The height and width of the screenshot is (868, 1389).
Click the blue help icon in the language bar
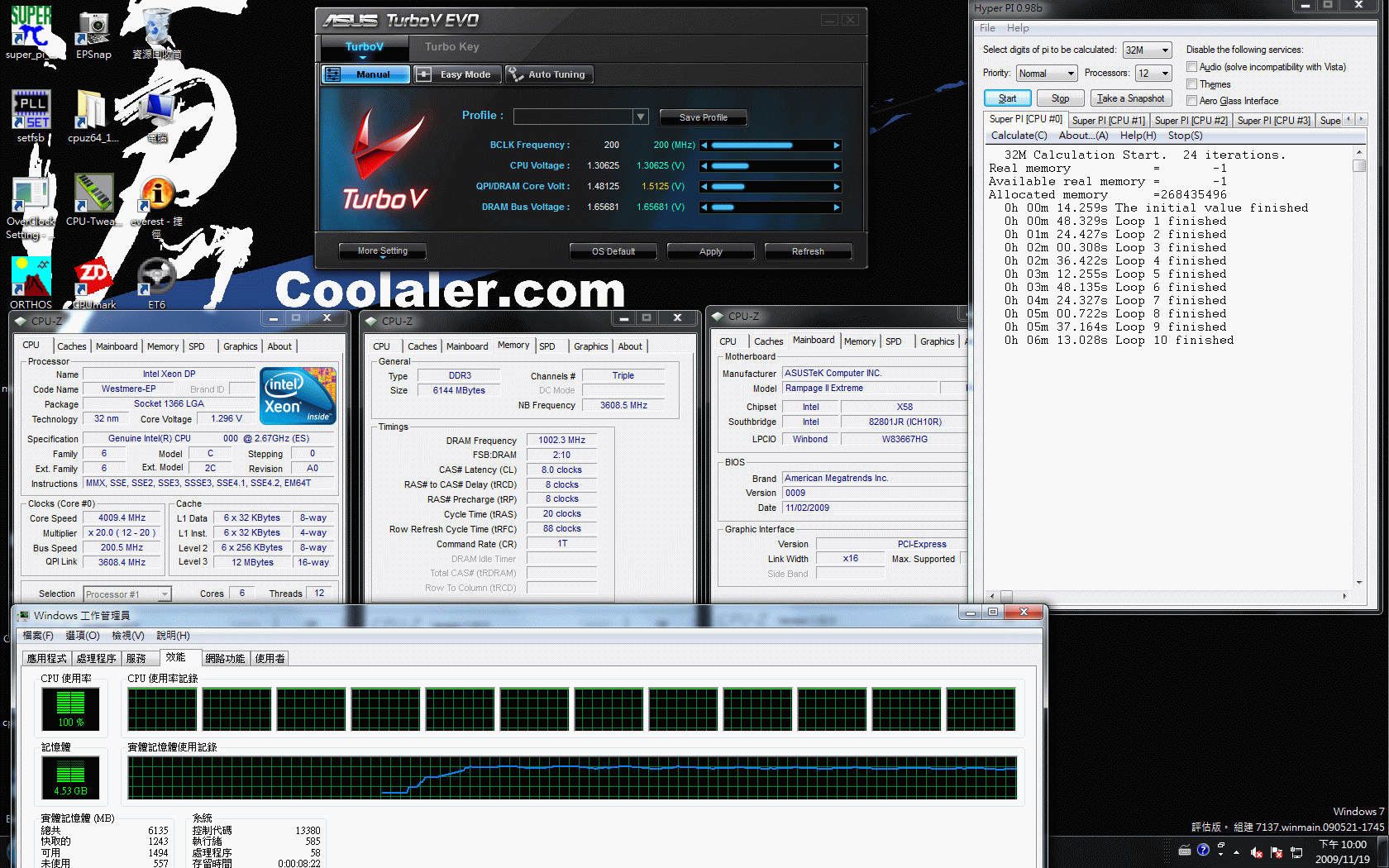[1203, 850]
